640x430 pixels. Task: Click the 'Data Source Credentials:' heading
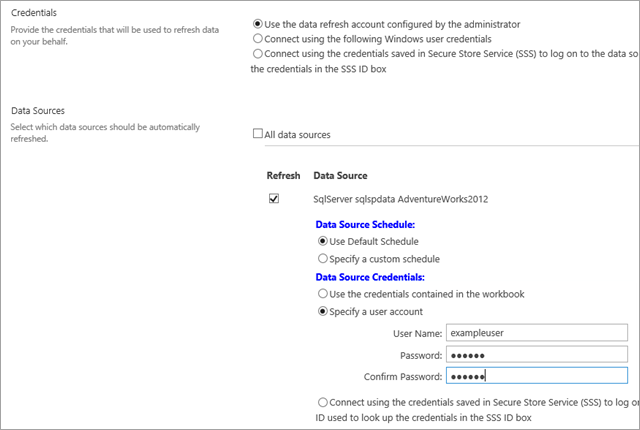click(x=371, y=276)
